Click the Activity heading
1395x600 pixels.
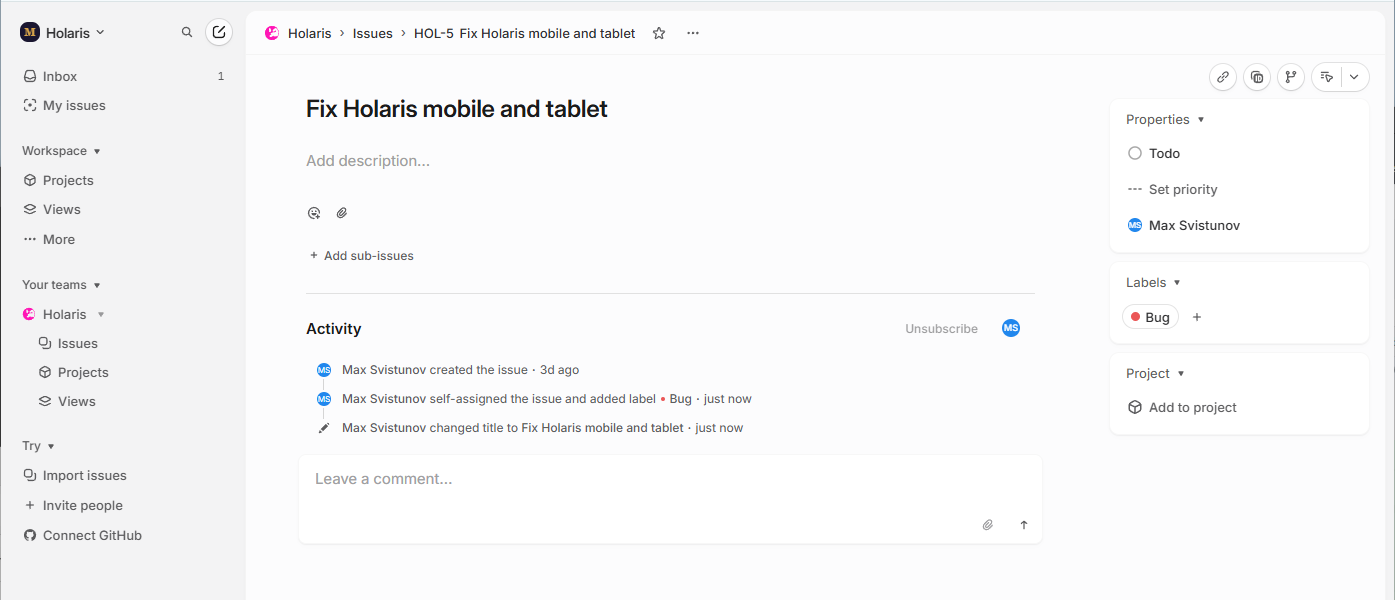tap(334, 328)
